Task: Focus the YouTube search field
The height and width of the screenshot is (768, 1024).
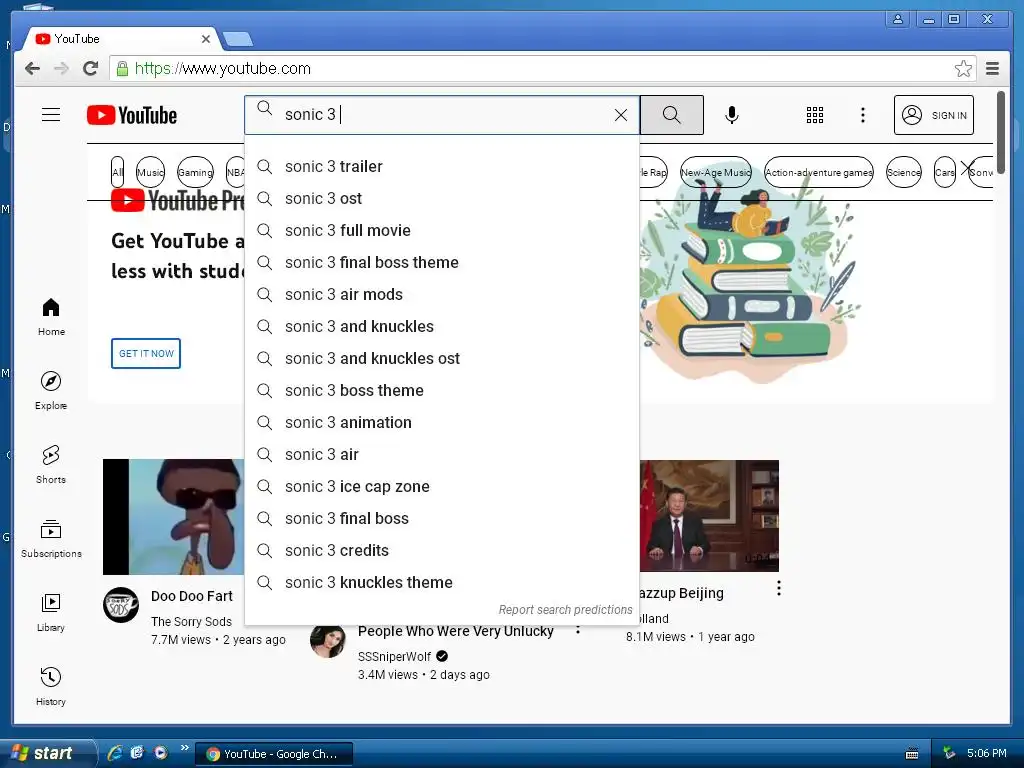Action: coord(441,115)
